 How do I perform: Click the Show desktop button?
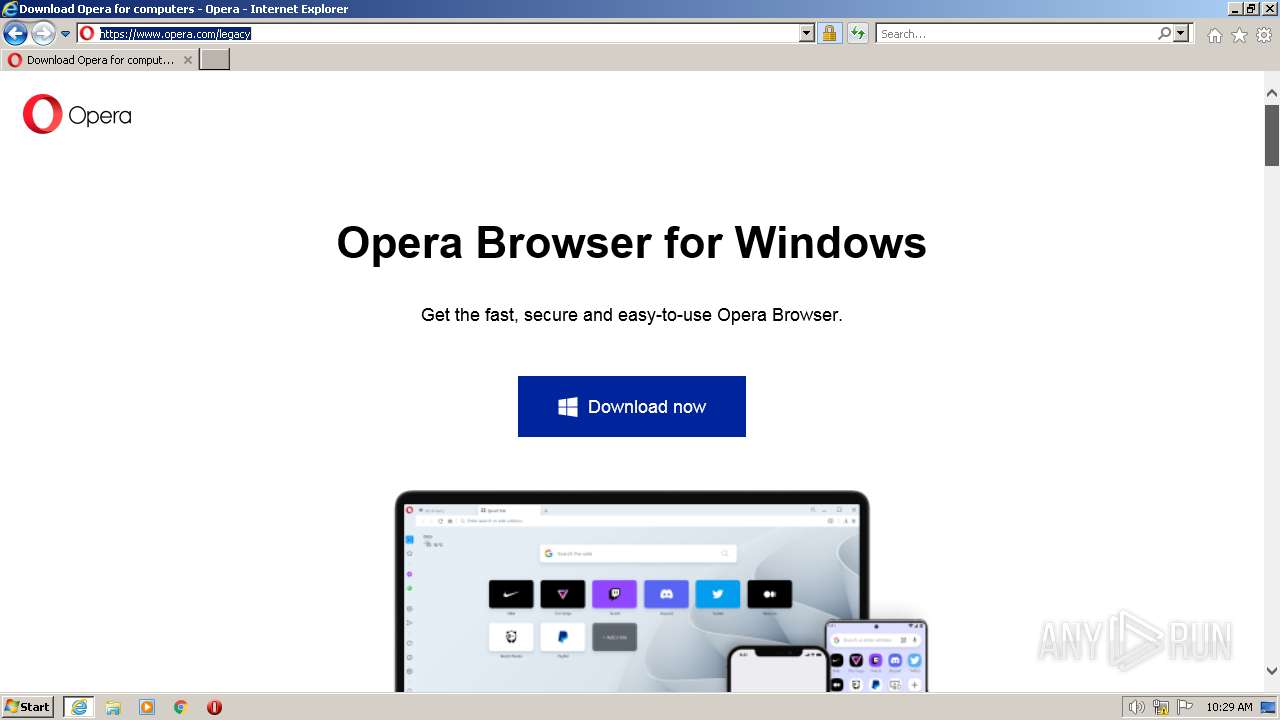pyautogui.click(x=1269, y=707)
